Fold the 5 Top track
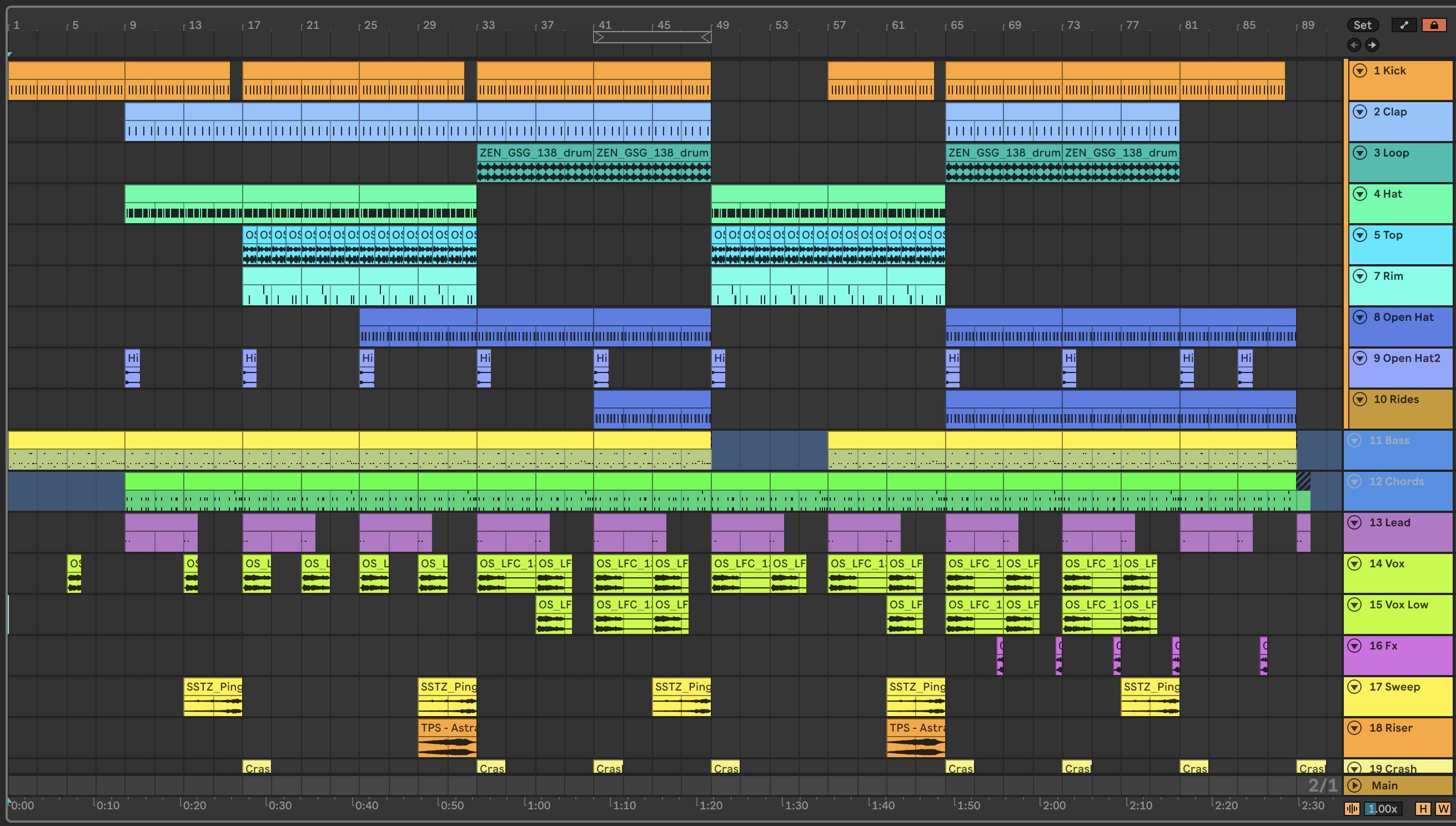Image resolution: width=1456 pixels, height=826 pixels. (1359, 235)
